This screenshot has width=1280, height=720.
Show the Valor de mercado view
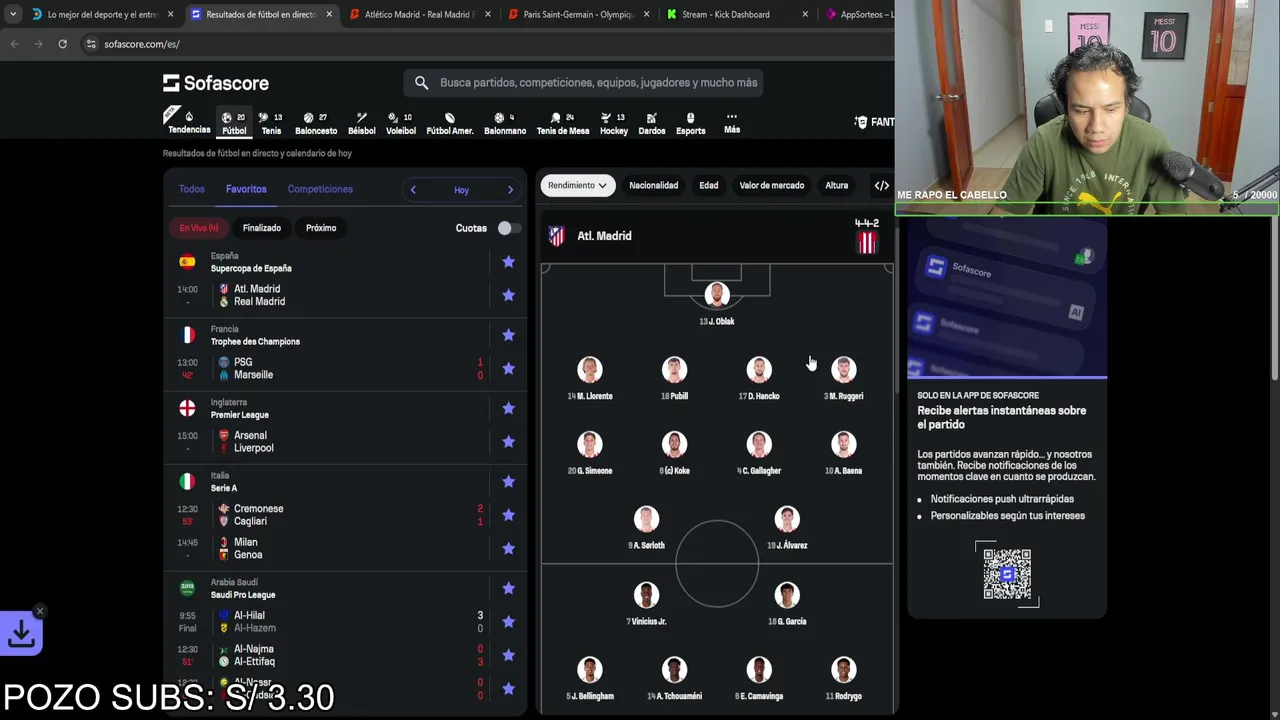click(772, 185)
